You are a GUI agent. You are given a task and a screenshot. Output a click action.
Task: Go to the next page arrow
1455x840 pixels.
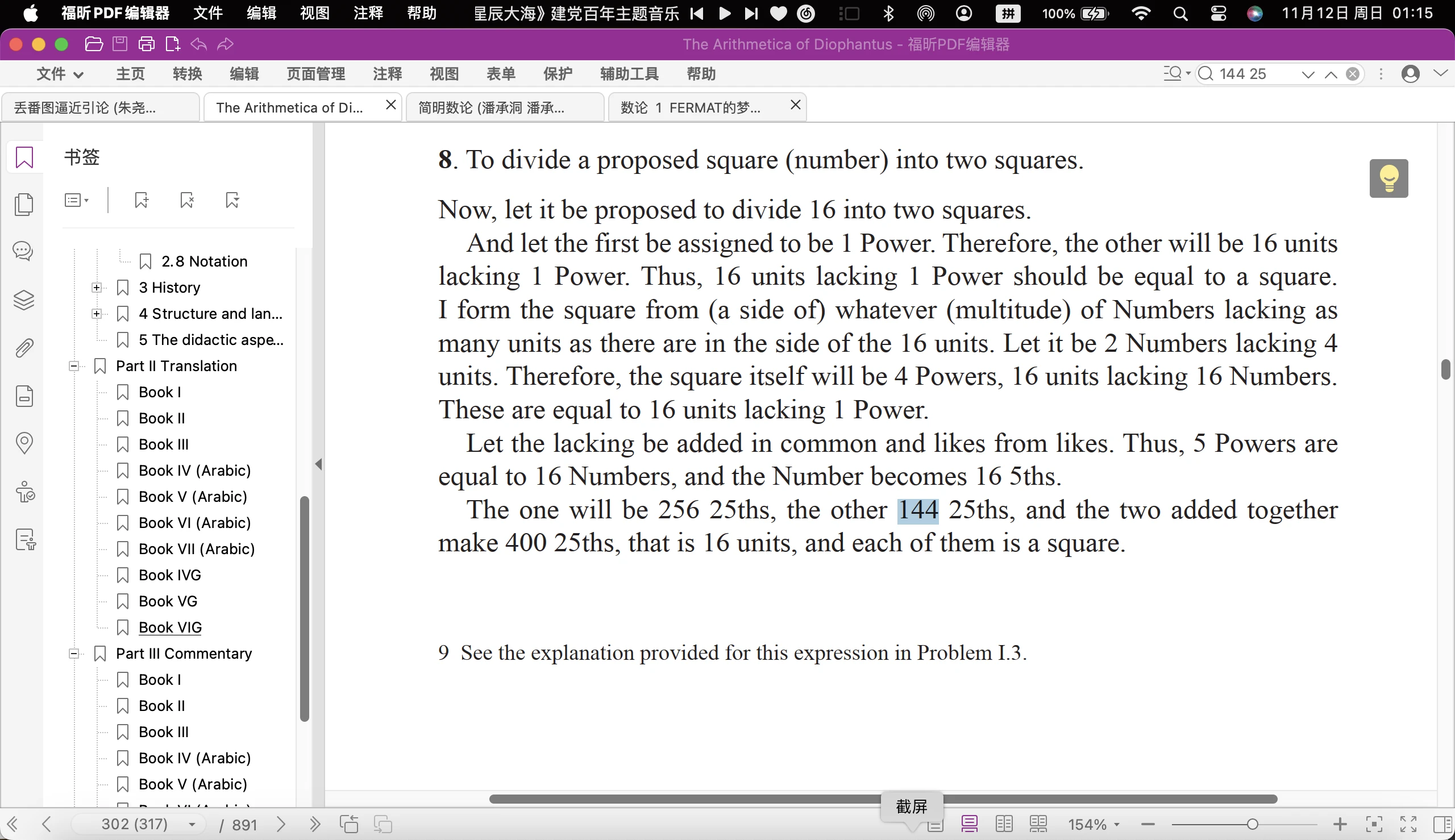[281, 824]
